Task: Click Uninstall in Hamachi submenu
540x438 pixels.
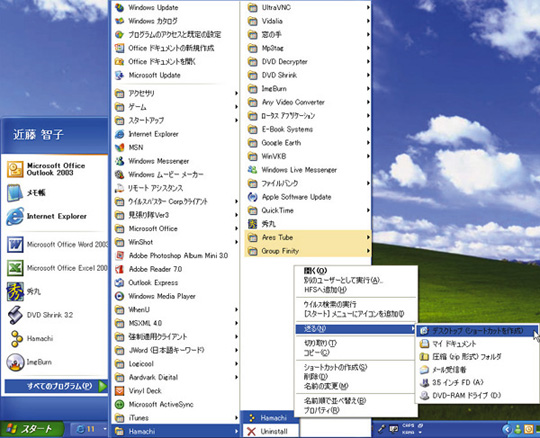Action: pyautogui.click(x=271, y=431)
